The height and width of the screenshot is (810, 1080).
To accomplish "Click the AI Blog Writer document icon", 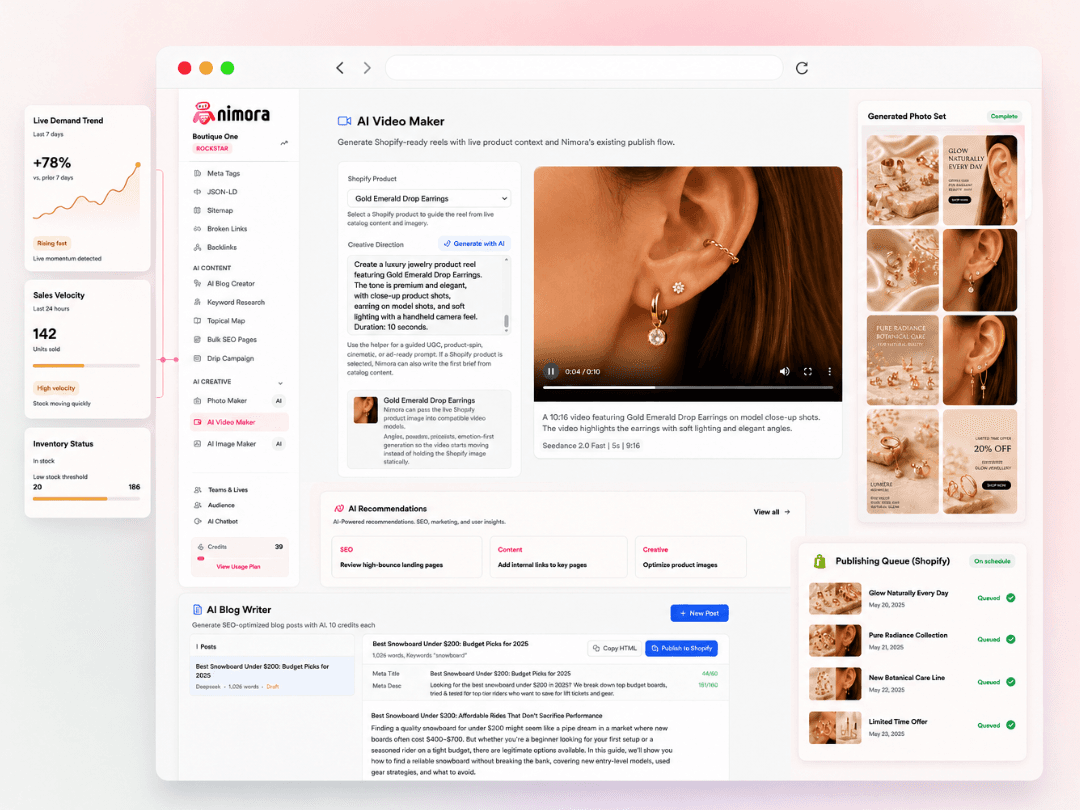I will coord(198,610).
